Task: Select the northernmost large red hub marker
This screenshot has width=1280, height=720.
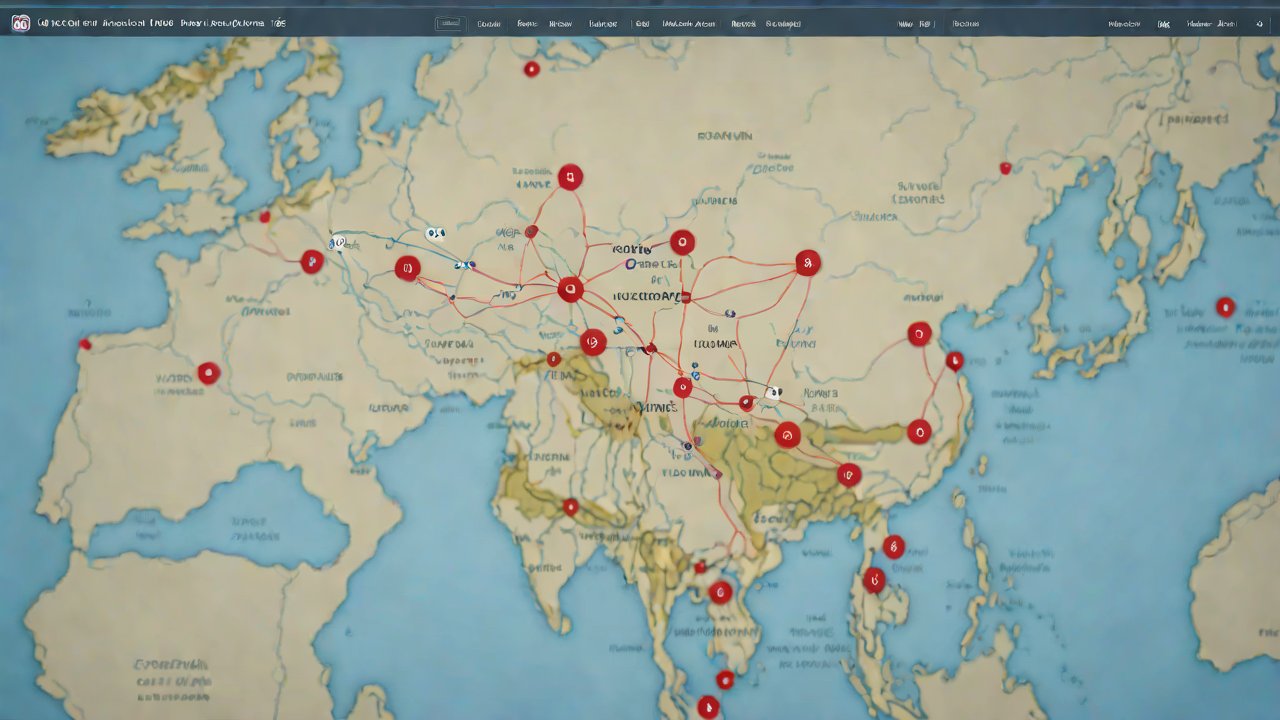Action: tap(570, 178)
